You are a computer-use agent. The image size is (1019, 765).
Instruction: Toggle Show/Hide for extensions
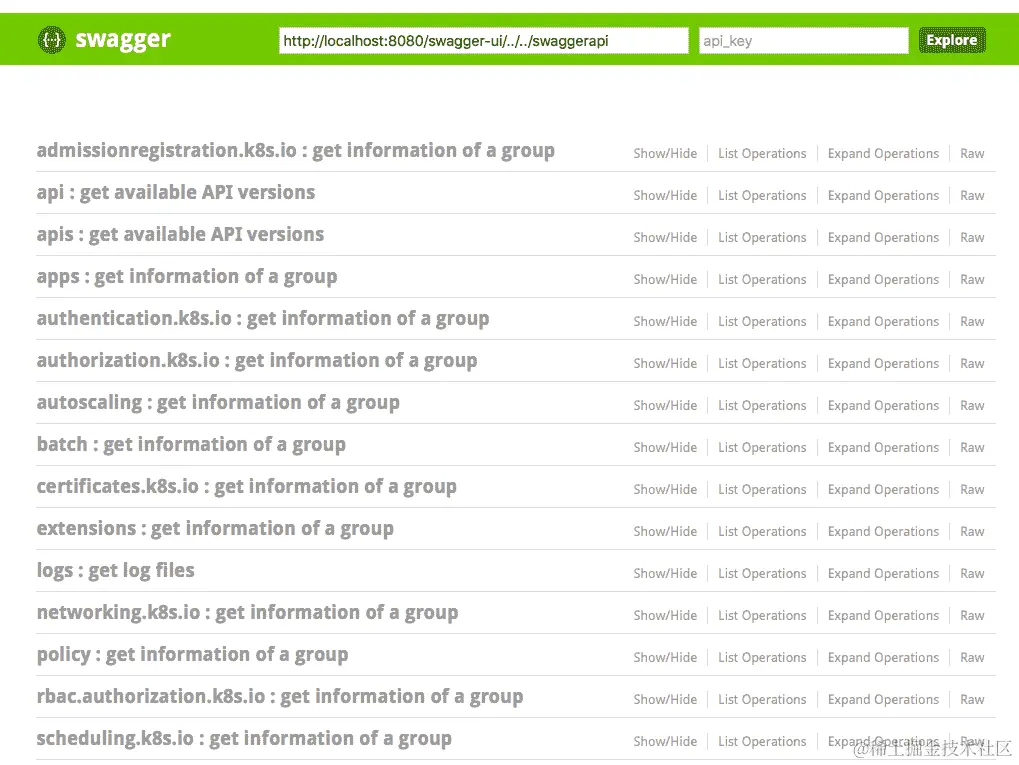[665, 531]
